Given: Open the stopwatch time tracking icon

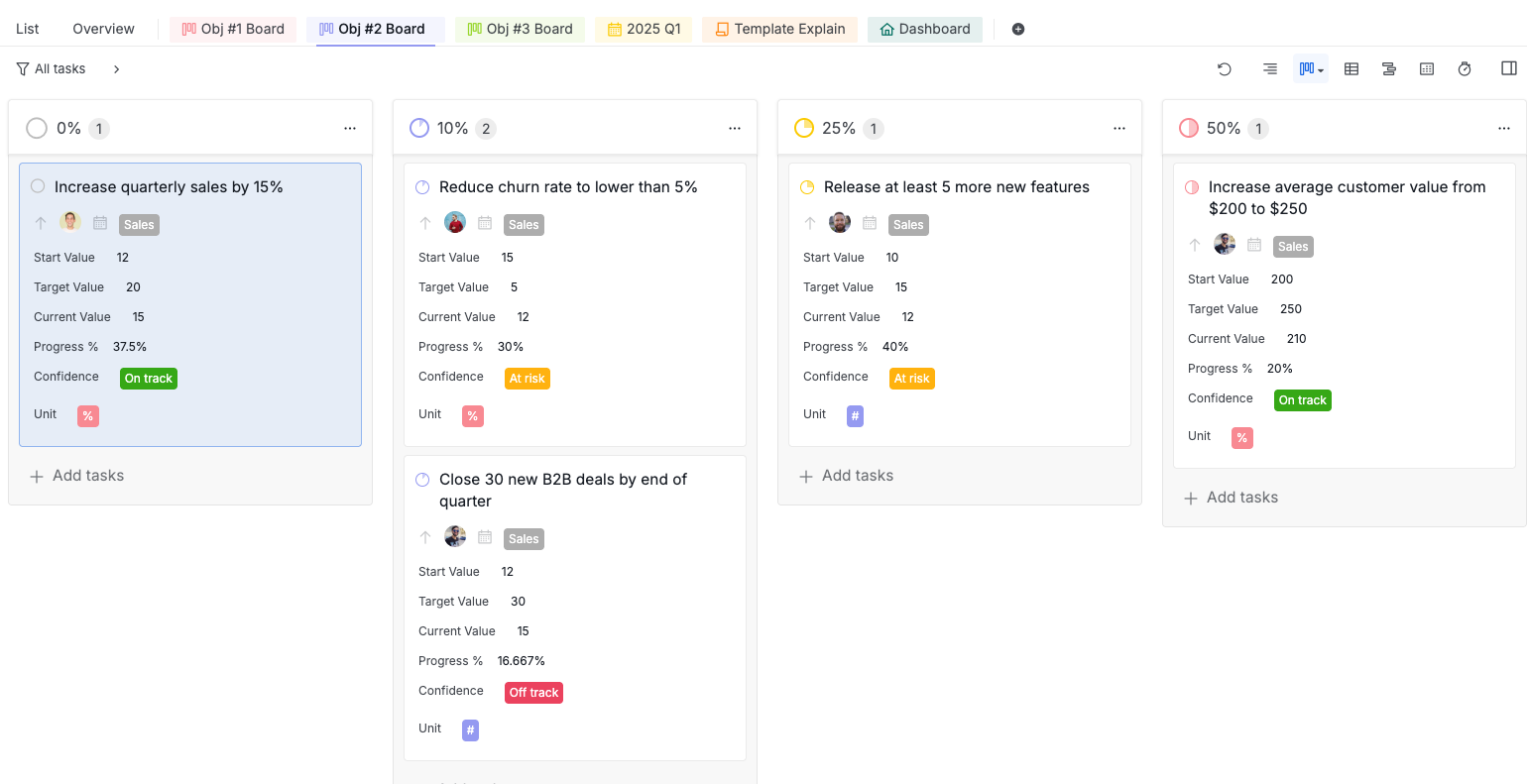Looking at the screenshot, I should tap(1465, 68).
